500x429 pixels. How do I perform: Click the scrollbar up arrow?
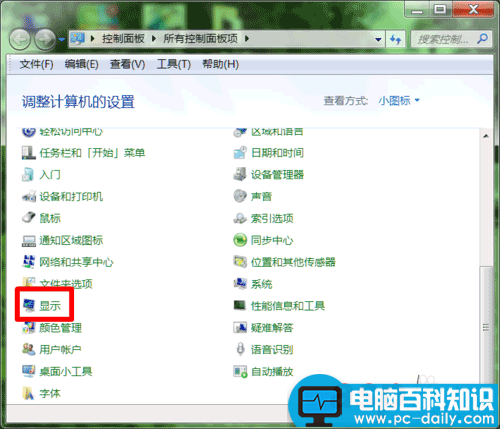pos(486,136)
